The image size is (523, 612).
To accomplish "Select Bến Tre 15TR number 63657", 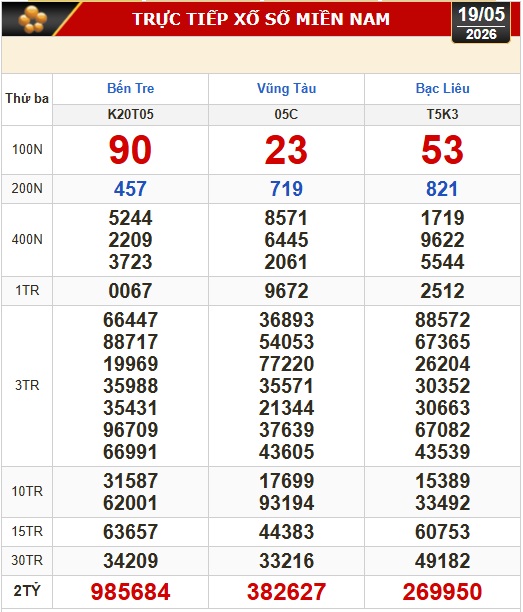I will click(x=130, y=532).
